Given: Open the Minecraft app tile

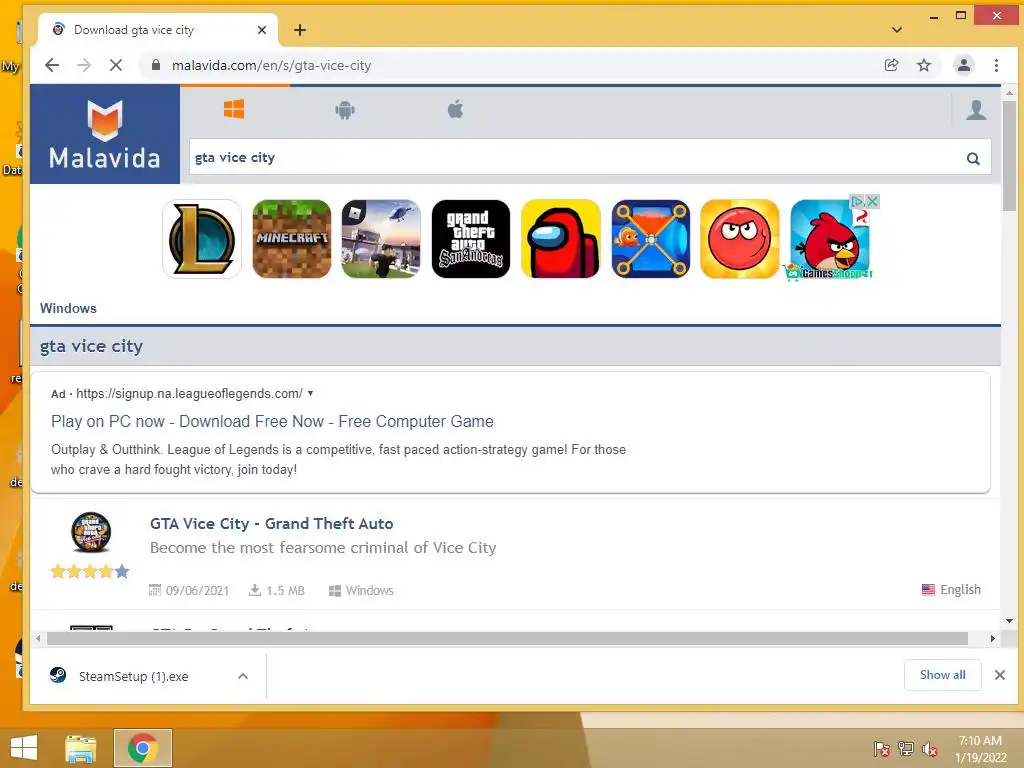Looking at the screenshot, I should pos(292,239).
